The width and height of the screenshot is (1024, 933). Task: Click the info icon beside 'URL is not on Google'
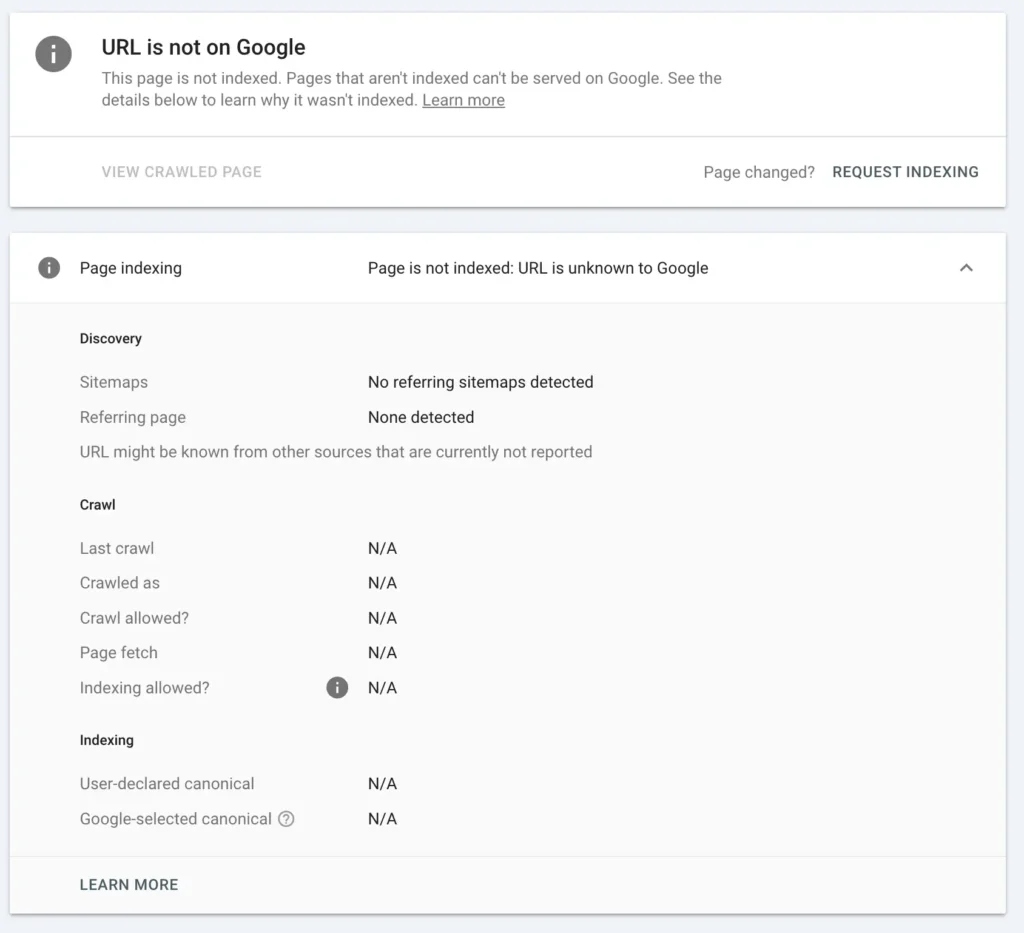pos(53,54)
